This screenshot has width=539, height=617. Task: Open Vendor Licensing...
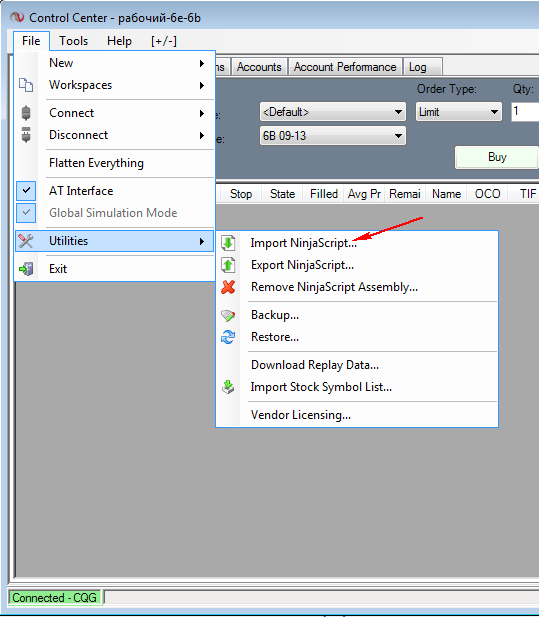pyautogui.click(x=356, y=415)
